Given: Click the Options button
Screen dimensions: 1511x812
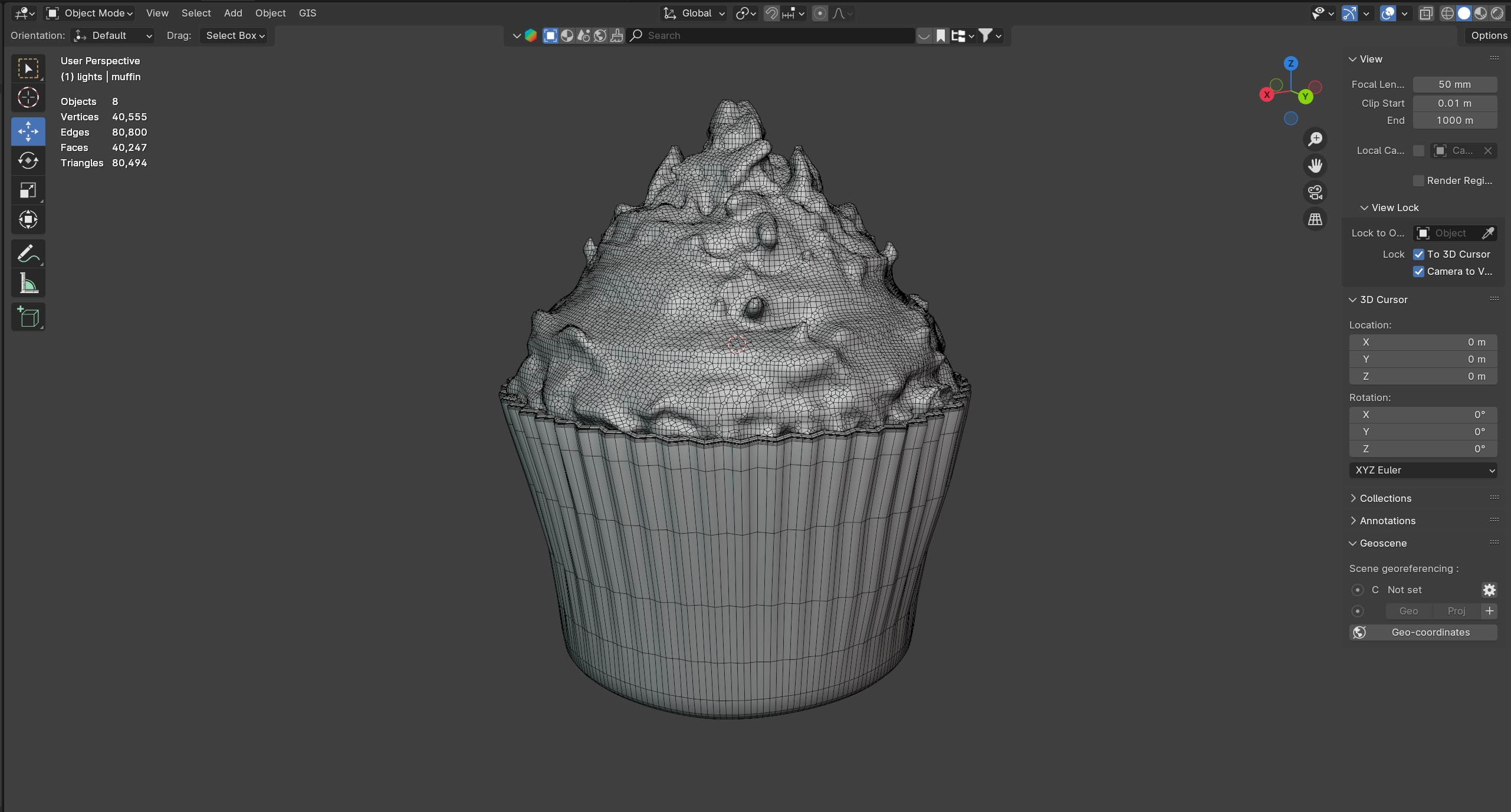Looking at the screenshot, I should tap(1488, 35).
